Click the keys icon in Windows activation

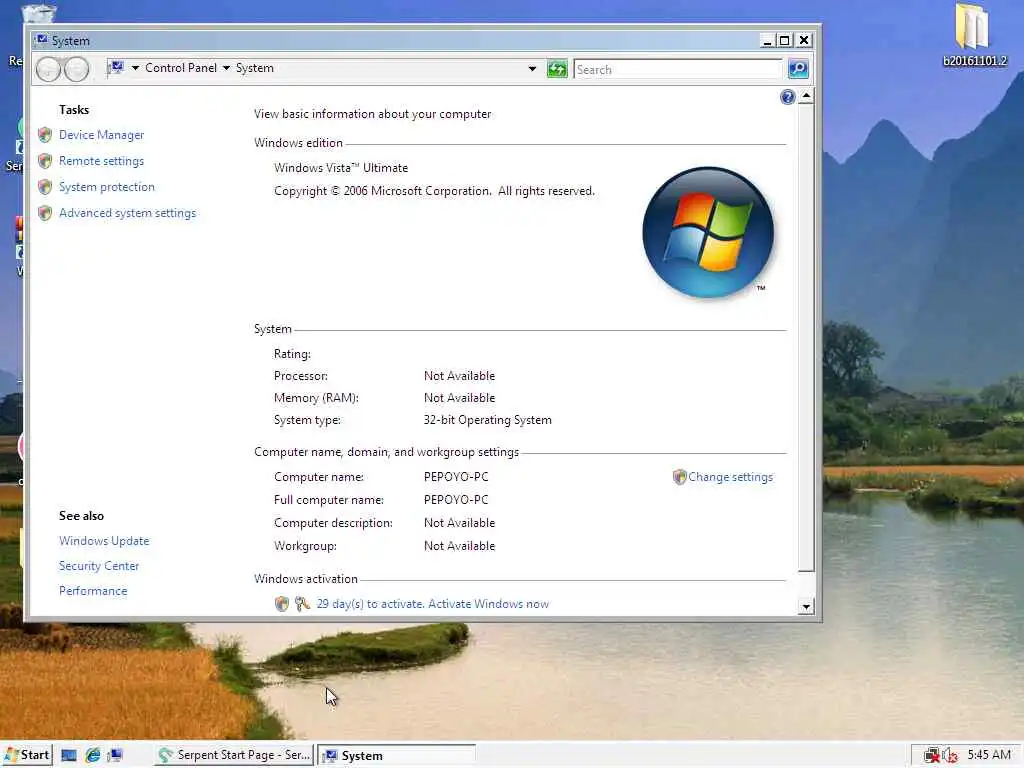(302, 603)
